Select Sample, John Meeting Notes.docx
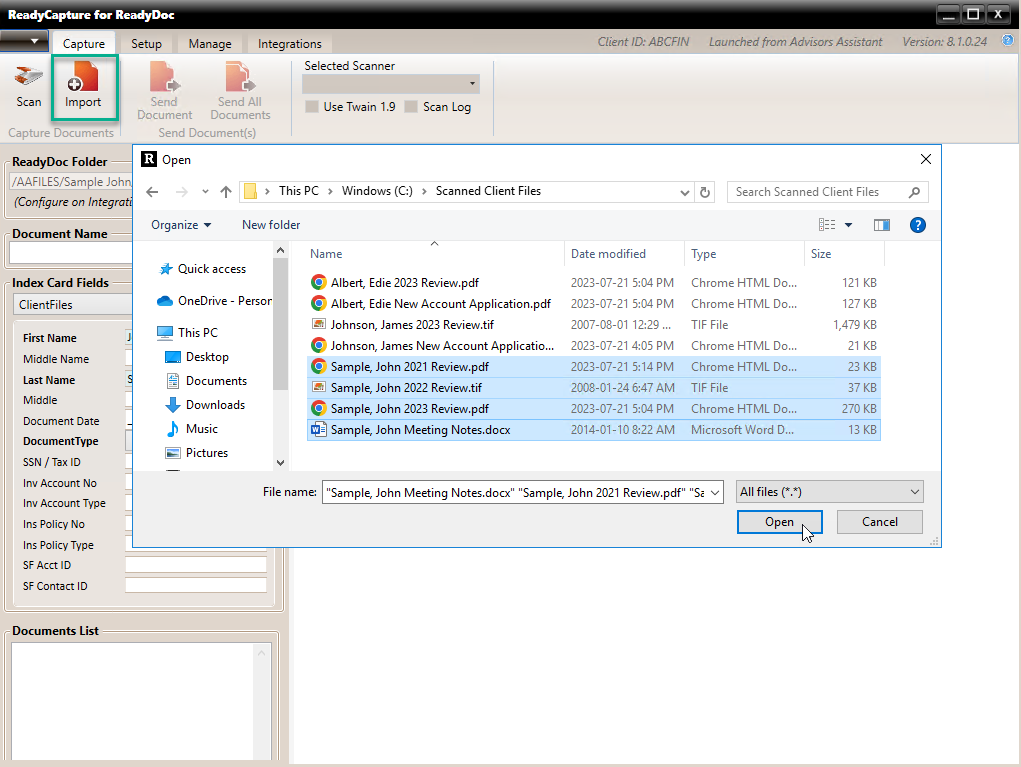Screen dimensions: 1021x767 594,430
